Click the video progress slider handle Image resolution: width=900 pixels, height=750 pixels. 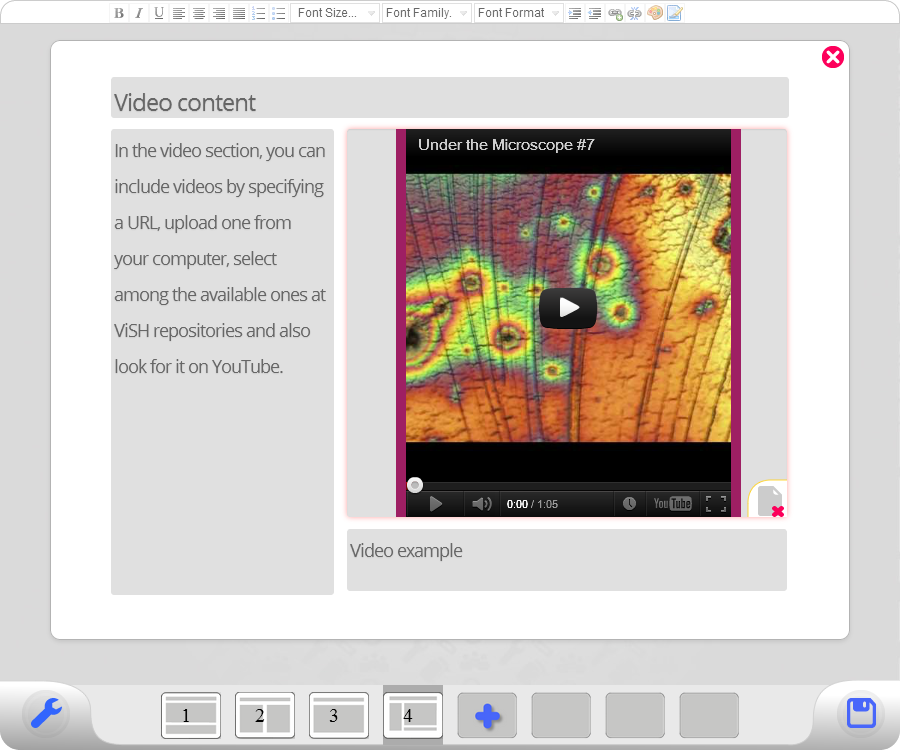point(415,485)
